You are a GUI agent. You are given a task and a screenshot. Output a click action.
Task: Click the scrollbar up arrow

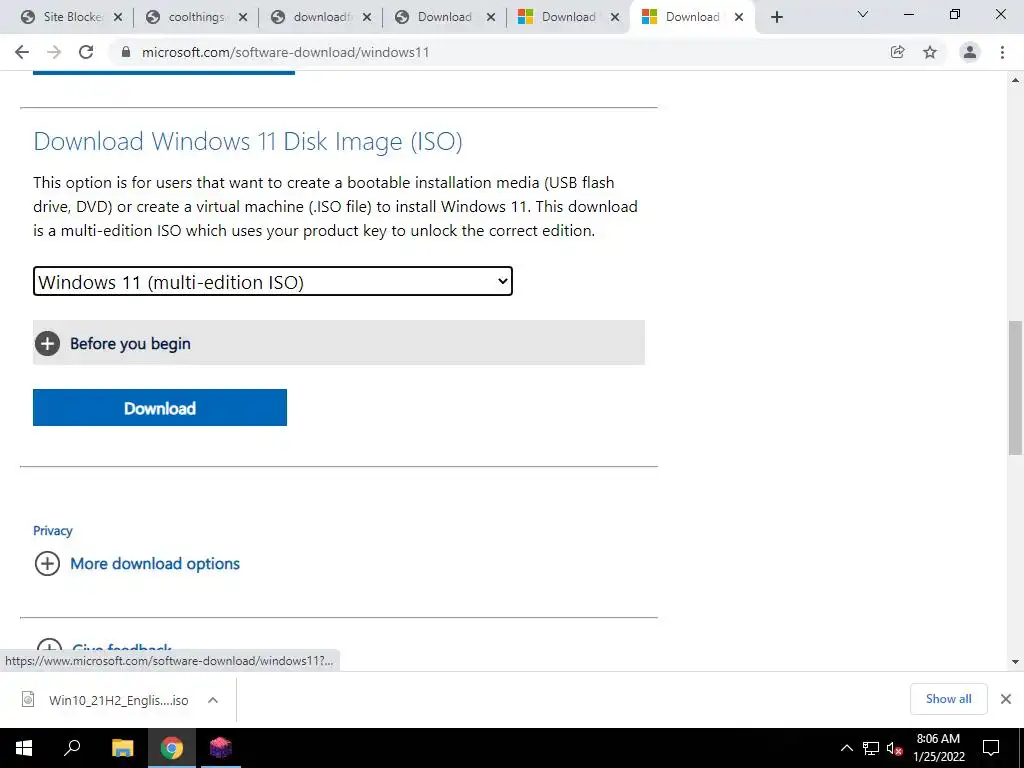click(x=1015, y=80)
